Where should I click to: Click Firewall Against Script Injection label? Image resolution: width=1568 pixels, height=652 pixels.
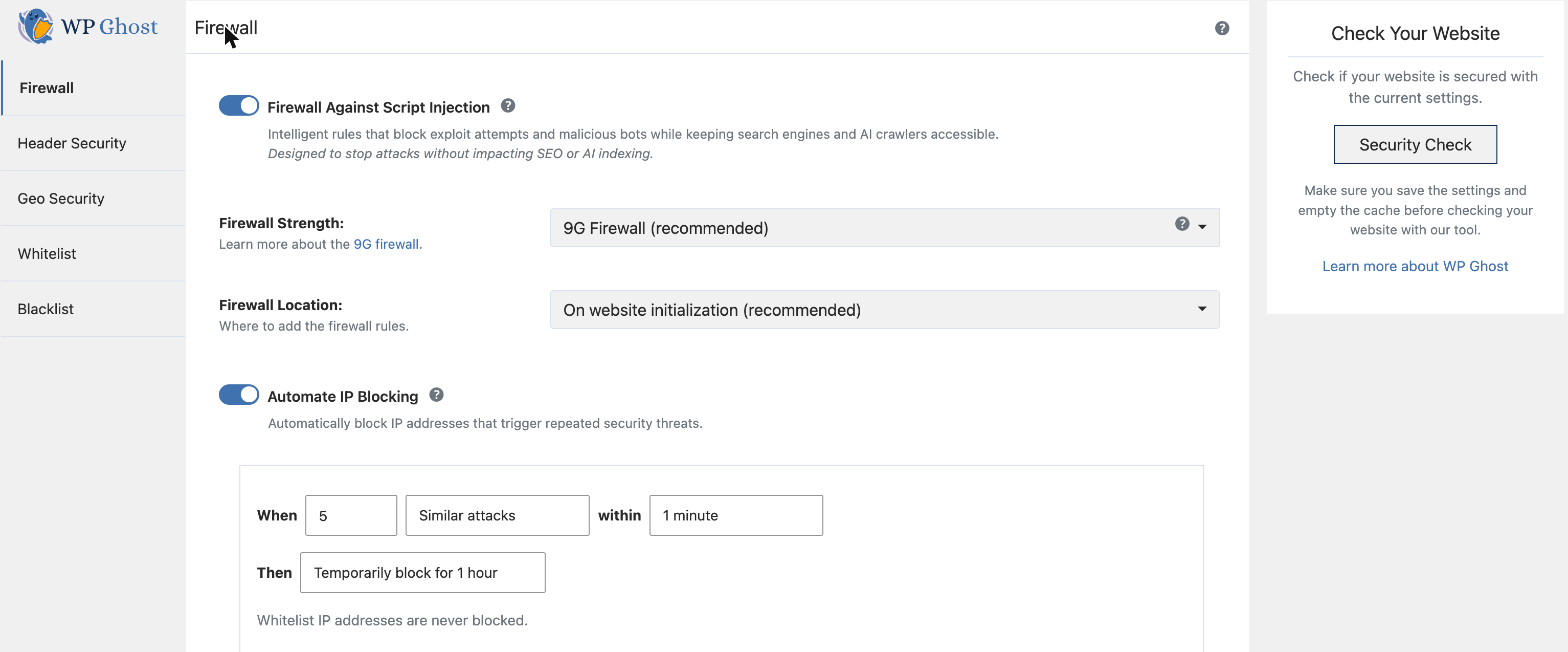(x=379, y=107)
